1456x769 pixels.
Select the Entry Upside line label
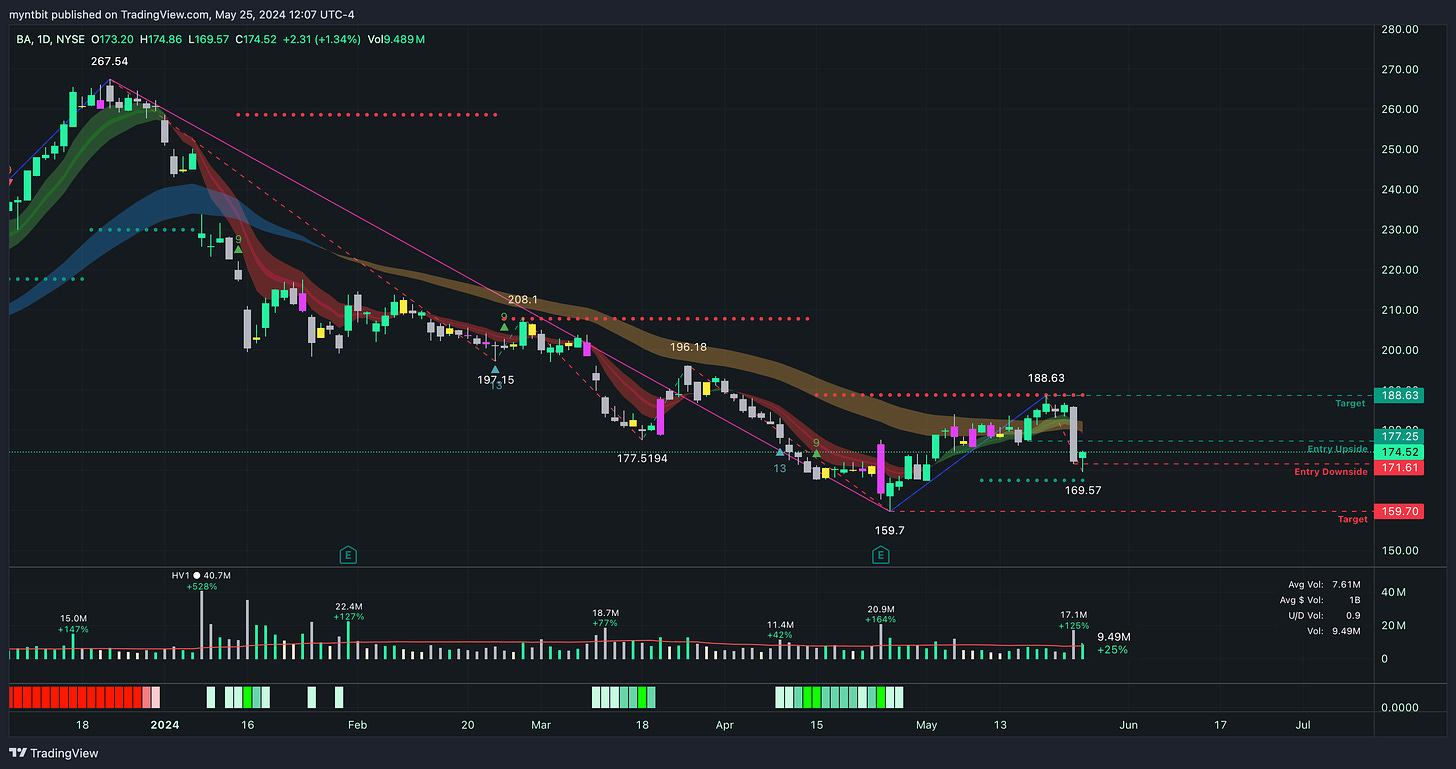[x=1337, y=450]
